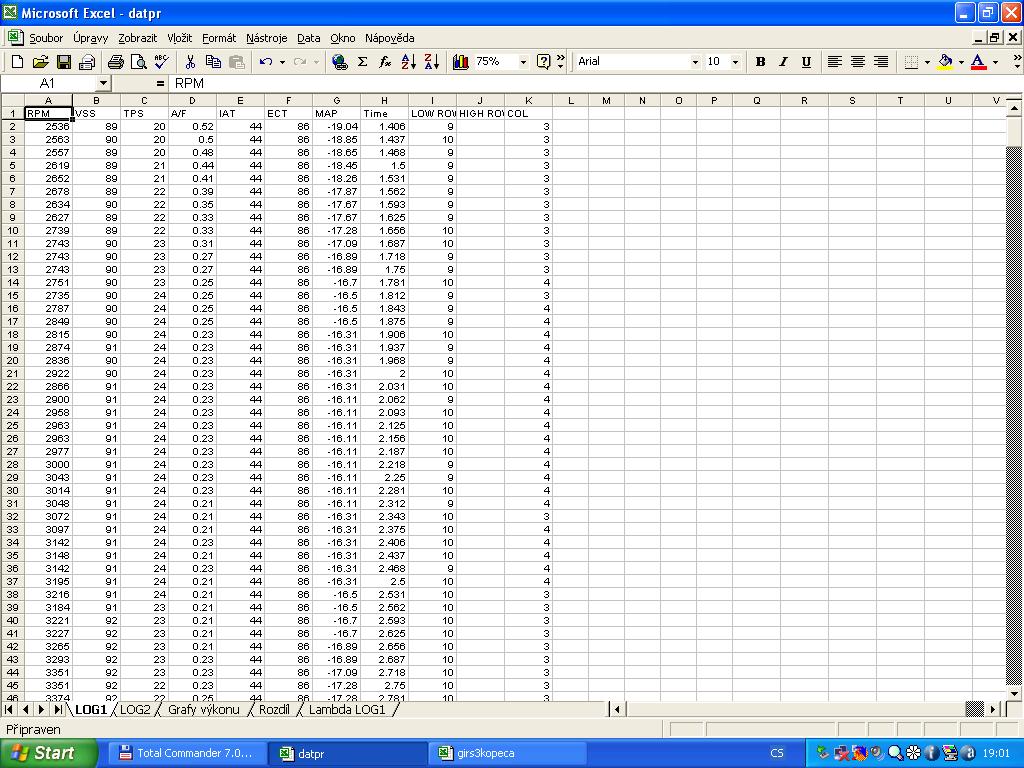
Task: Expand the Arial font name dropdown
Action: [x=695, y=62]
